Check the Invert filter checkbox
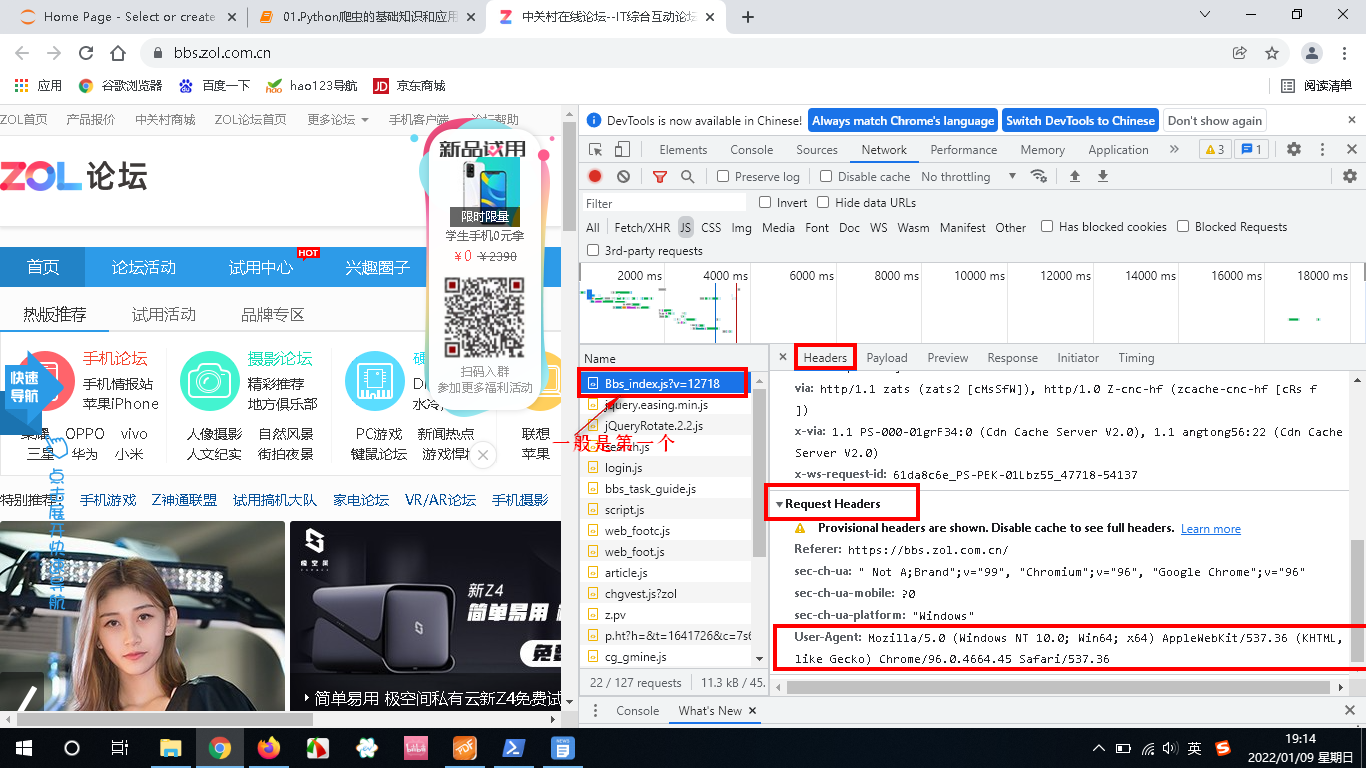1366x768 pixels. click(765, 202)
